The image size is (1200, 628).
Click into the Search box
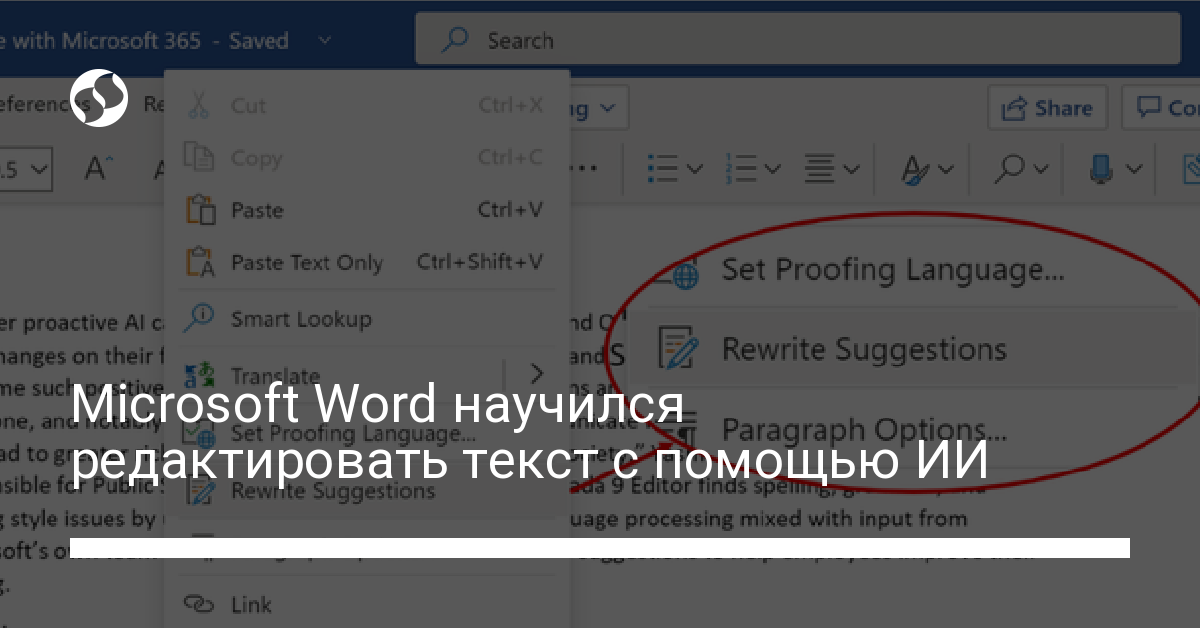(x=798, y=40)
